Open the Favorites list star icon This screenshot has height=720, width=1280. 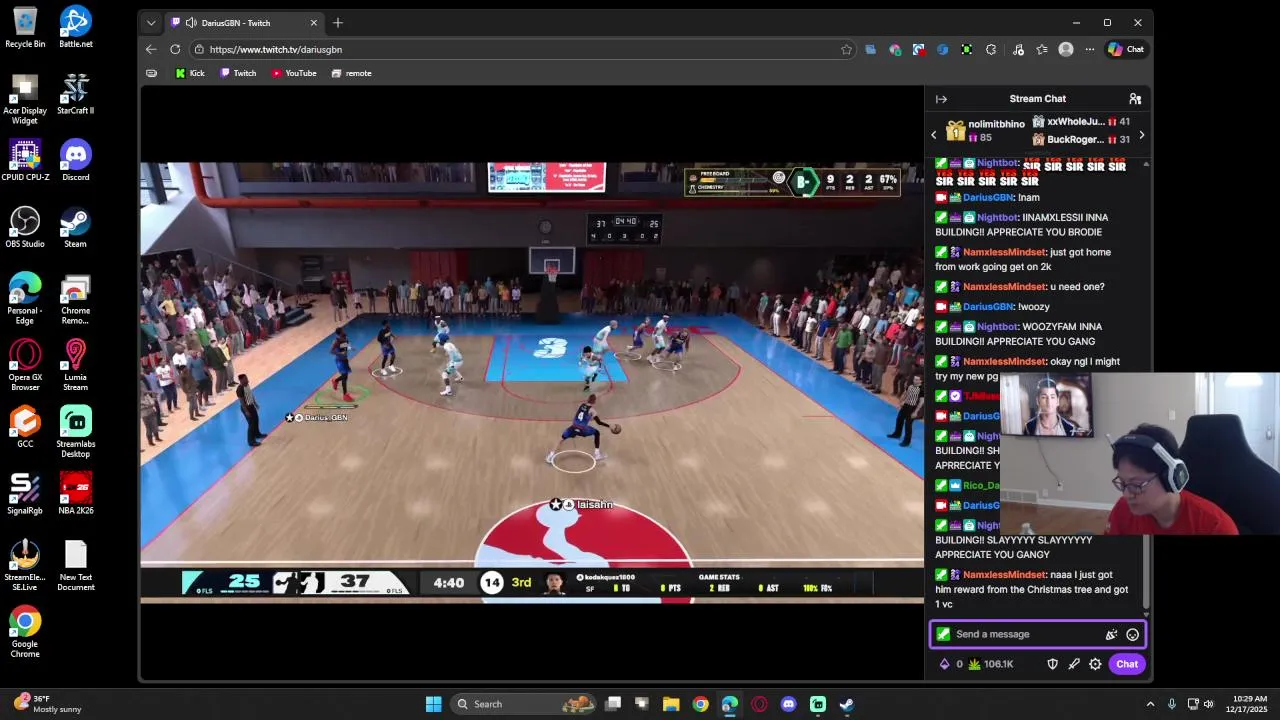click(1042, 49)
